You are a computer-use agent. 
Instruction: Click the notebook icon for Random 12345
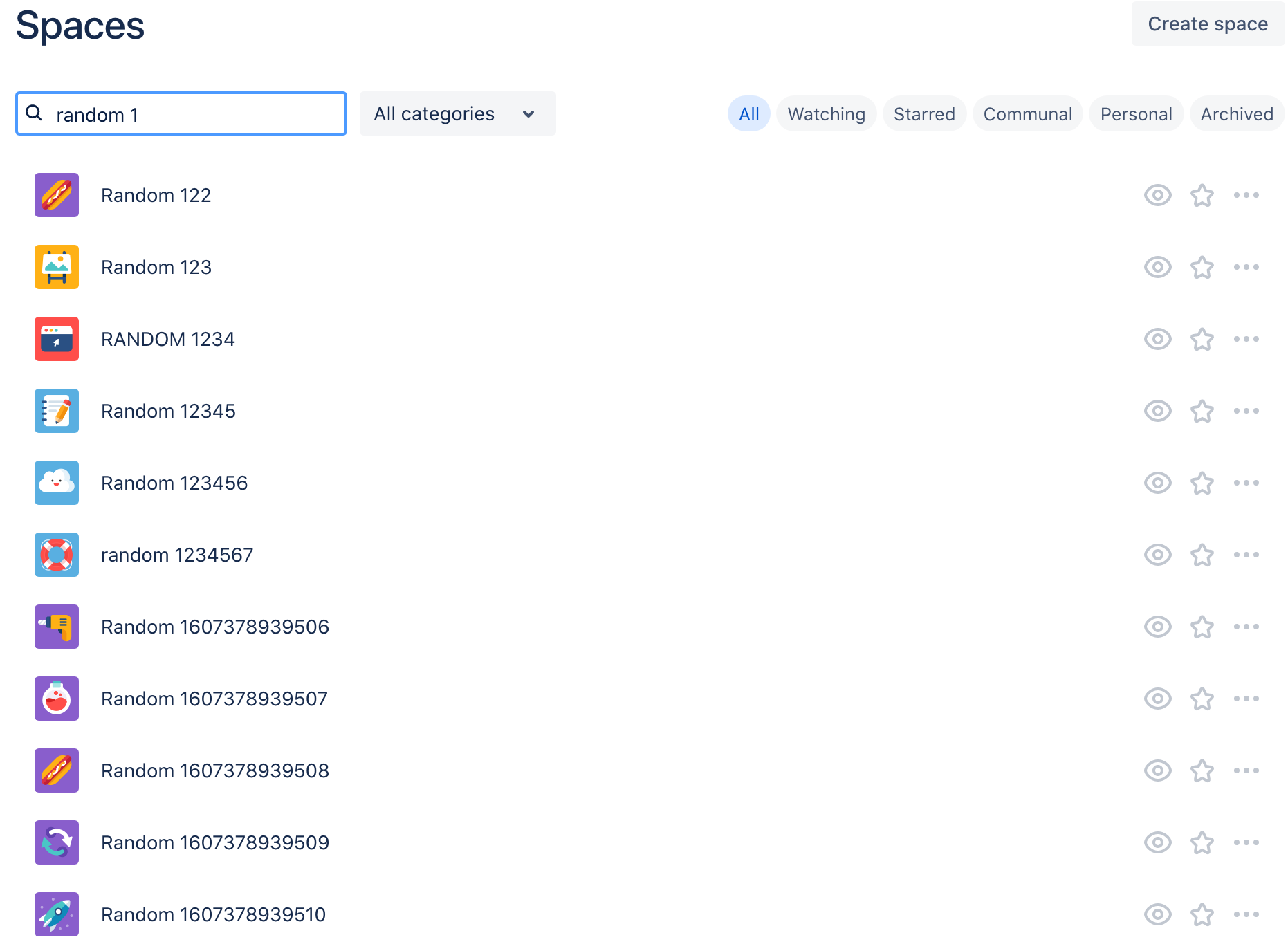tap(56, 411)
